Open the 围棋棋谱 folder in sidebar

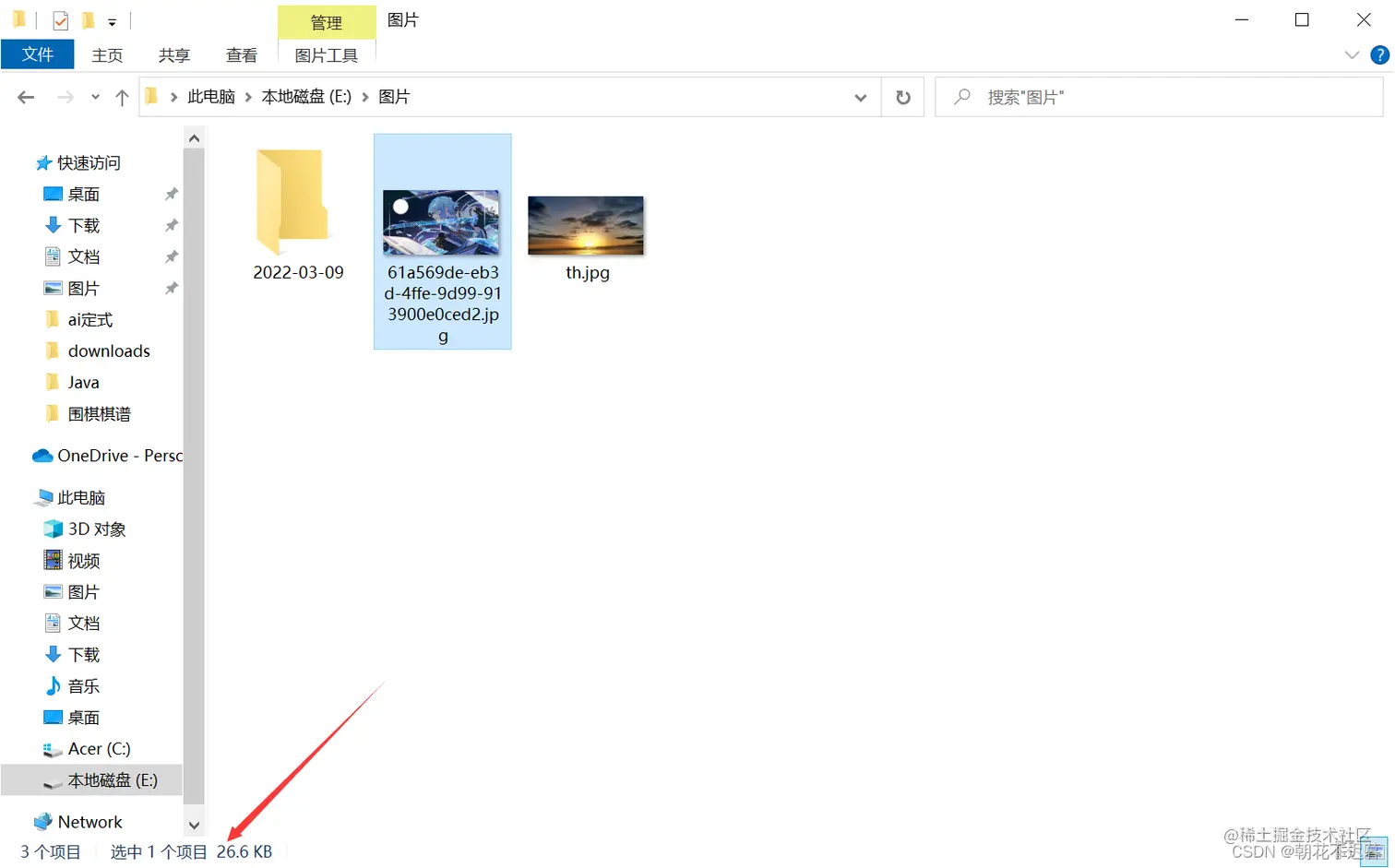tap(99, 414)
